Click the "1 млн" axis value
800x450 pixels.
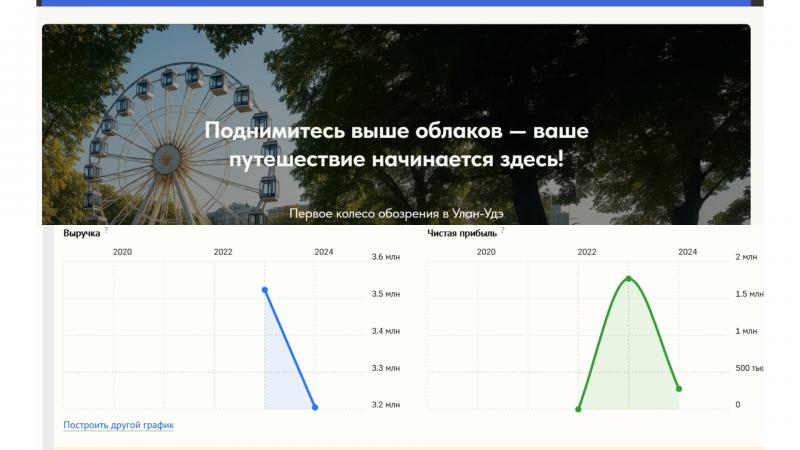(x=746, y=331)
